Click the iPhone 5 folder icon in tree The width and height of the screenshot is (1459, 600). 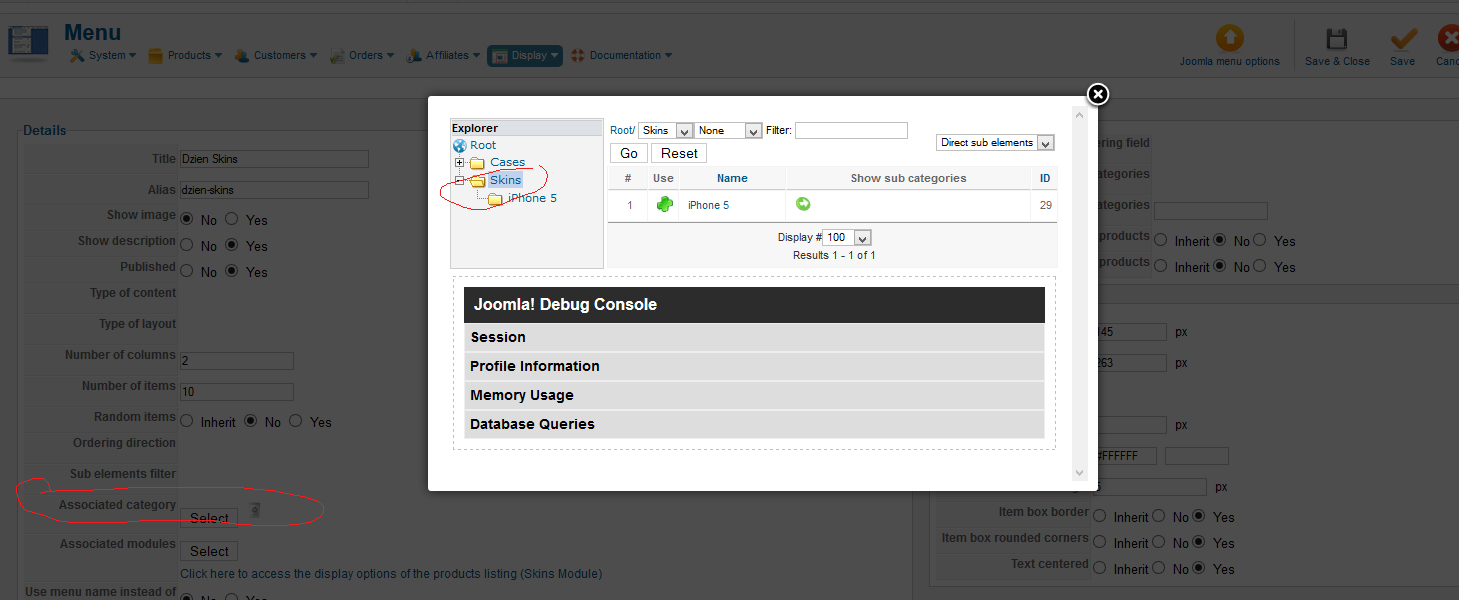[x=495, y=199]
